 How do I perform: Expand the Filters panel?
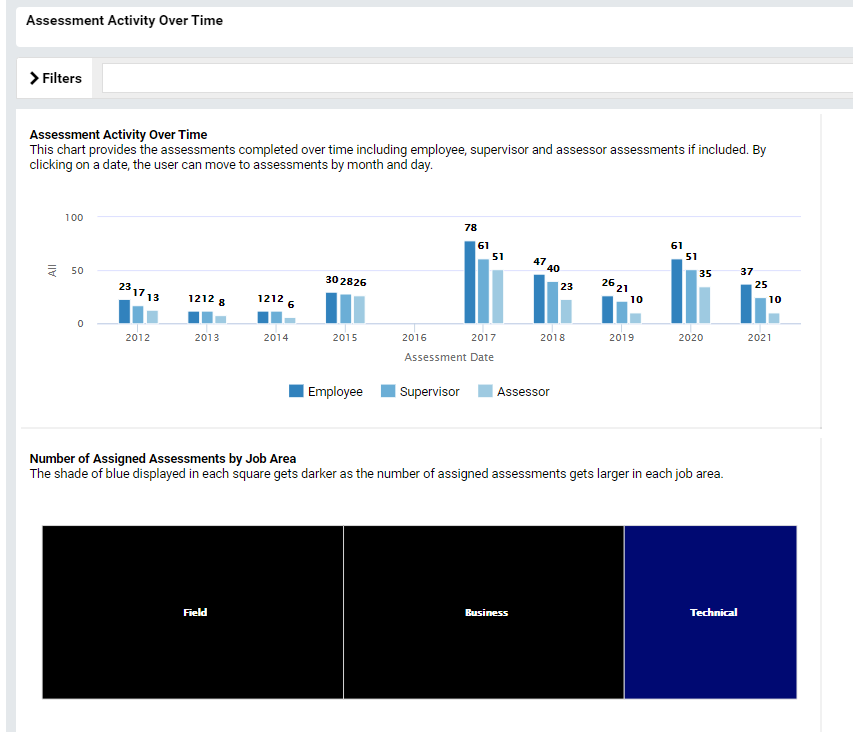pyautogui.click(x=55, y=78)
